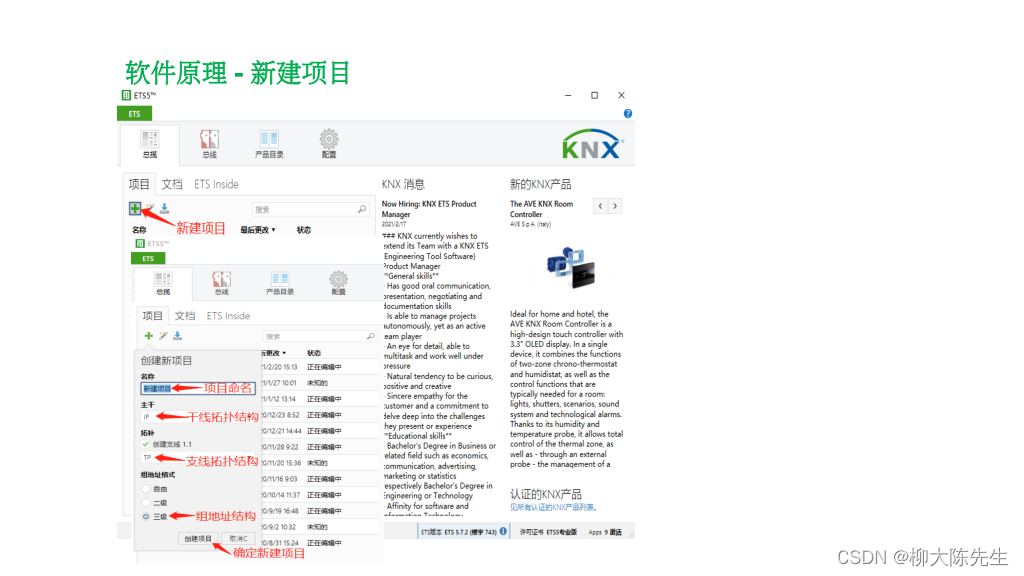Image resolution: width=1024 pixels, height=576 pixels.
Task: Click the KNX logo in the toolbar
Action: [592, 145]
